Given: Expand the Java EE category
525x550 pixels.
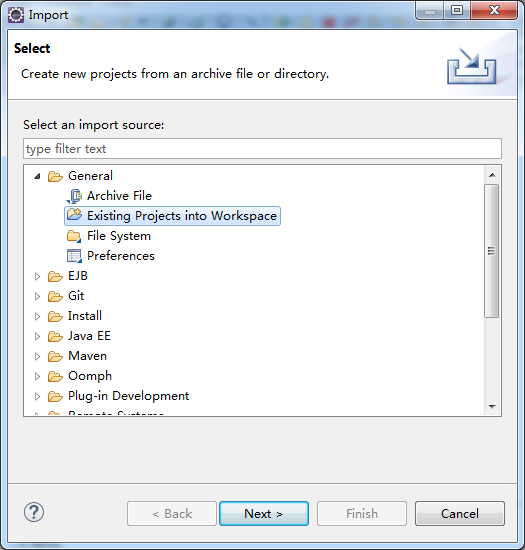Looking at the screenshot, I should pyautogui.click(x=37, y=336).
